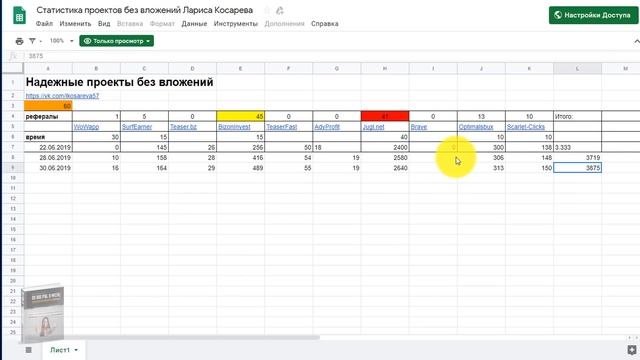Screen dimensions: 640x360
Task: Open the Инструменты menu
Action: 236,24
